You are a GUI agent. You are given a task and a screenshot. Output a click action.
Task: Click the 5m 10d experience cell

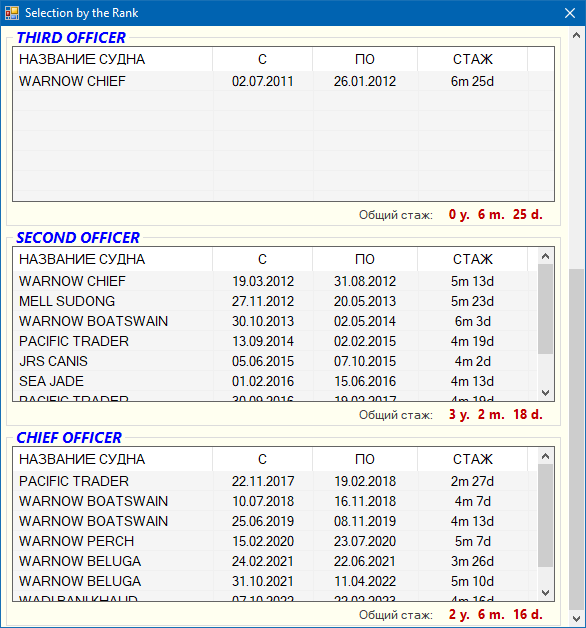[473, 581]
